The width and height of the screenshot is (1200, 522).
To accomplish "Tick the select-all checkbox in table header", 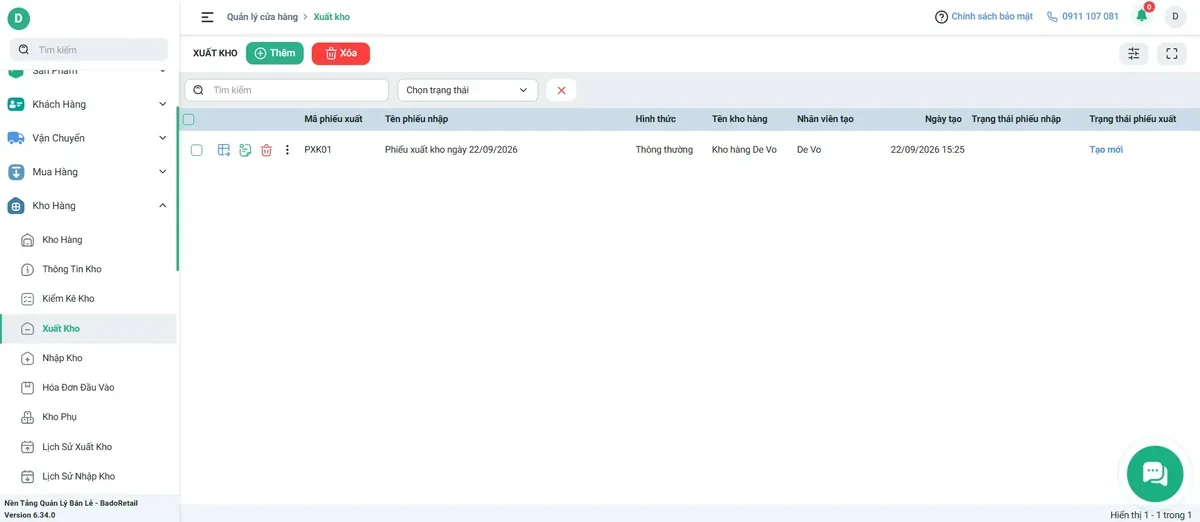I will tap(189, 119).
